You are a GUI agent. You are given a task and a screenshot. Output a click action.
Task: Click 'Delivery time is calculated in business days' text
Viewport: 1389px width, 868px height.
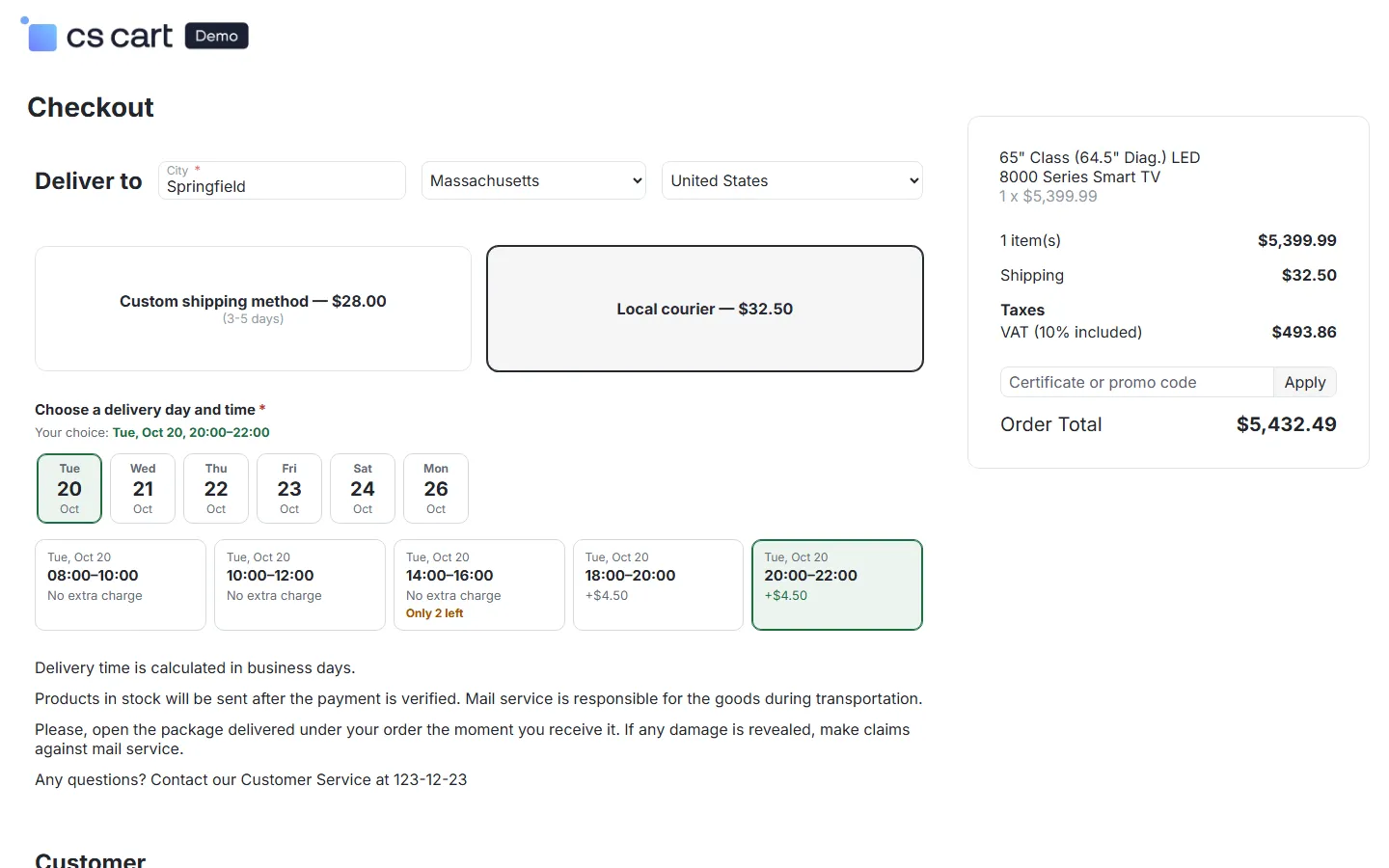(x=195, y=667)
